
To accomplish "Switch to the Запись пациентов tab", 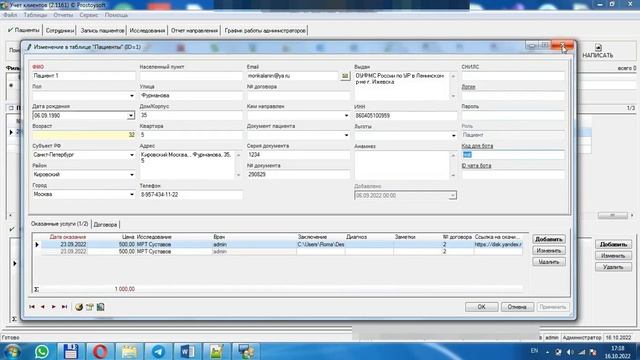I will (102, 31).
